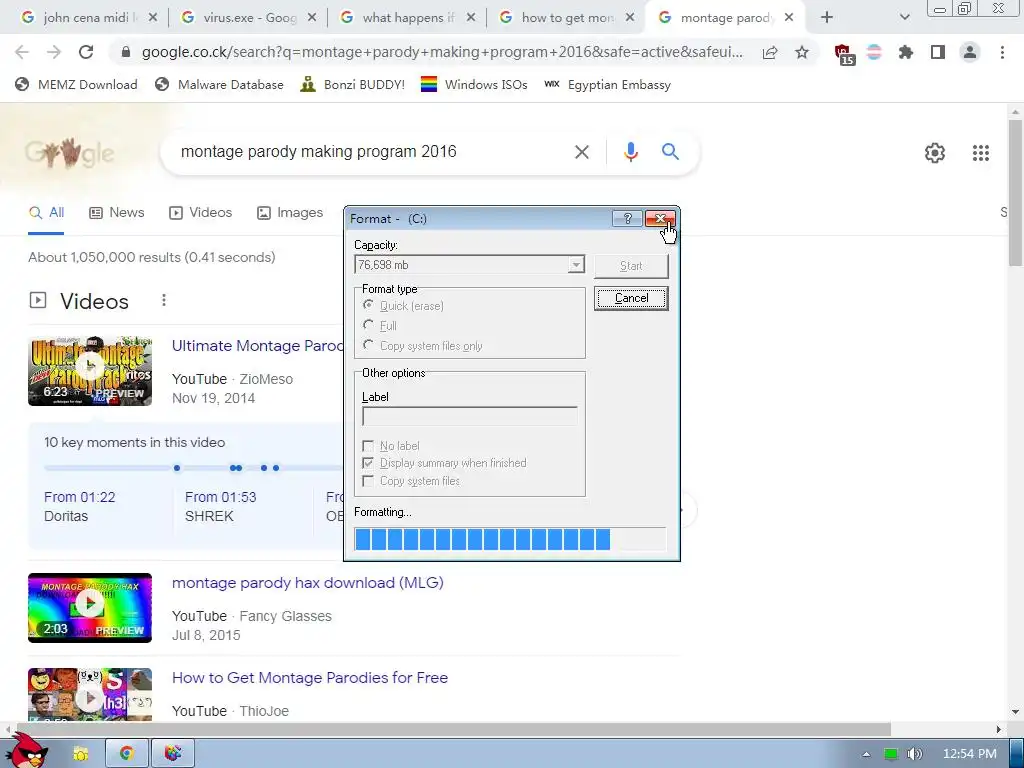Open the Chrome profile avatar

tap(970, 52)
